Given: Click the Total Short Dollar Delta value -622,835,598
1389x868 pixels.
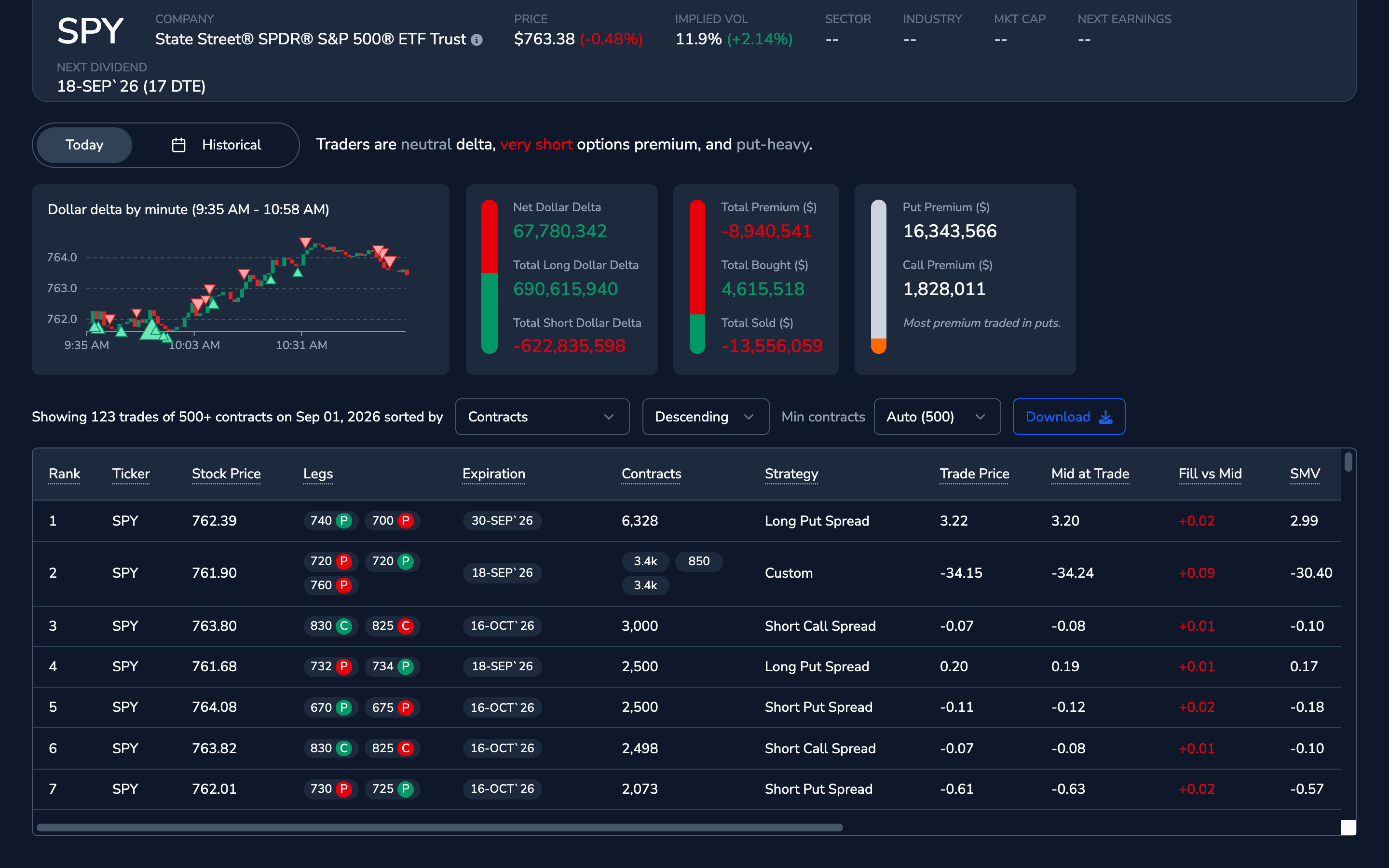Looking at the screenshot, I should tap(570, 346).
